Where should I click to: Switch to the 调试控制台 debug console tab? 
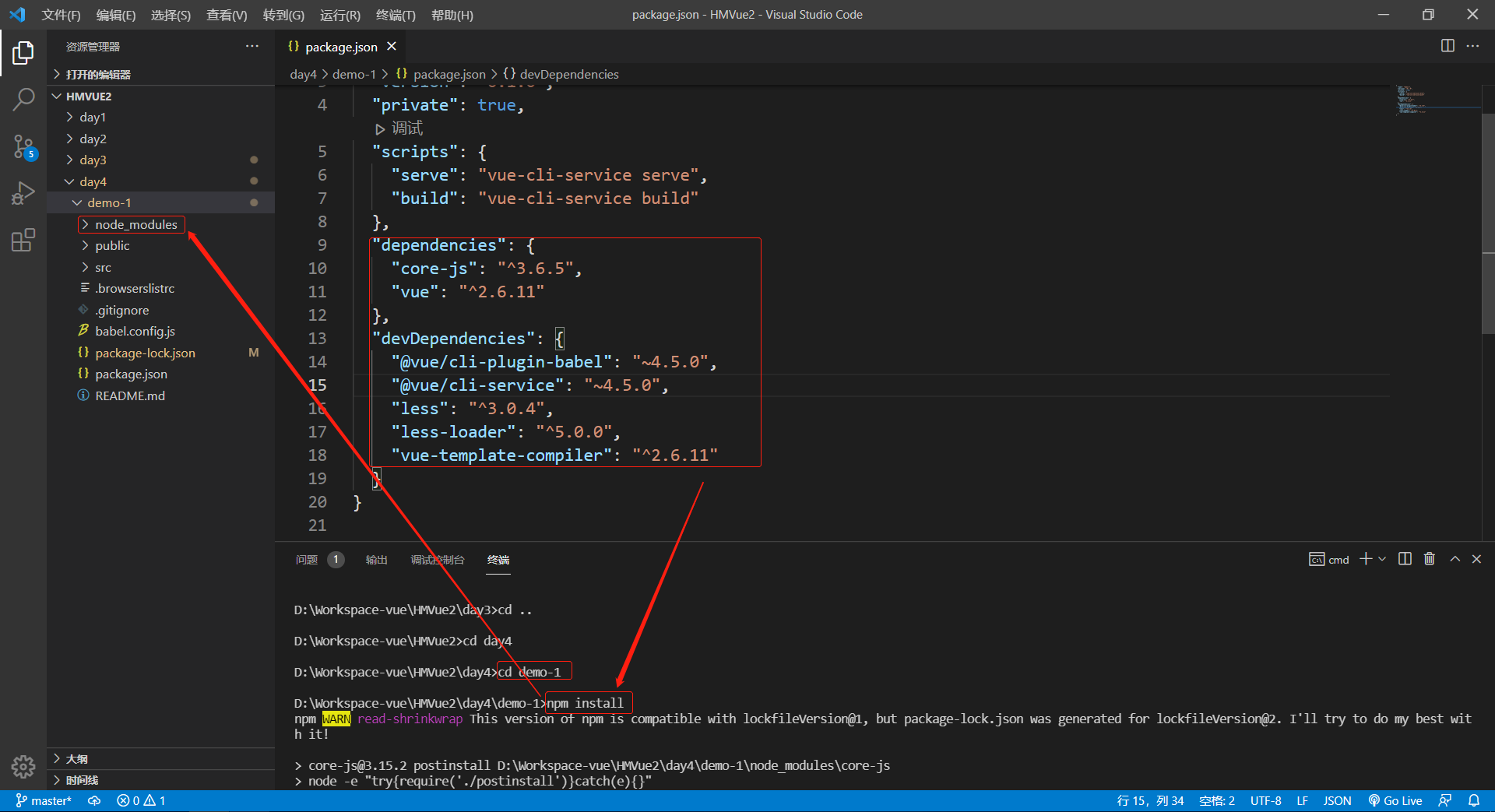point(438,560)
